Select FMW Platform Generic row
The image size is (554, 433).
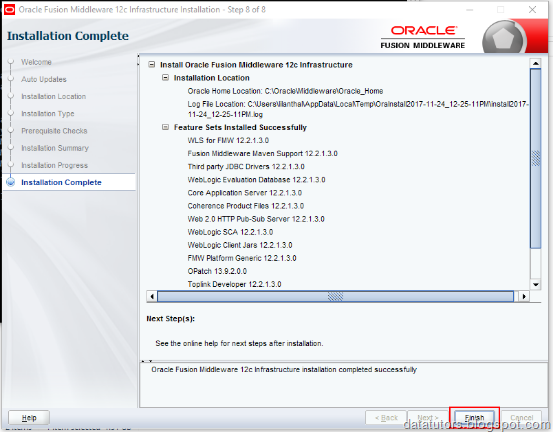tap(242, 258)
